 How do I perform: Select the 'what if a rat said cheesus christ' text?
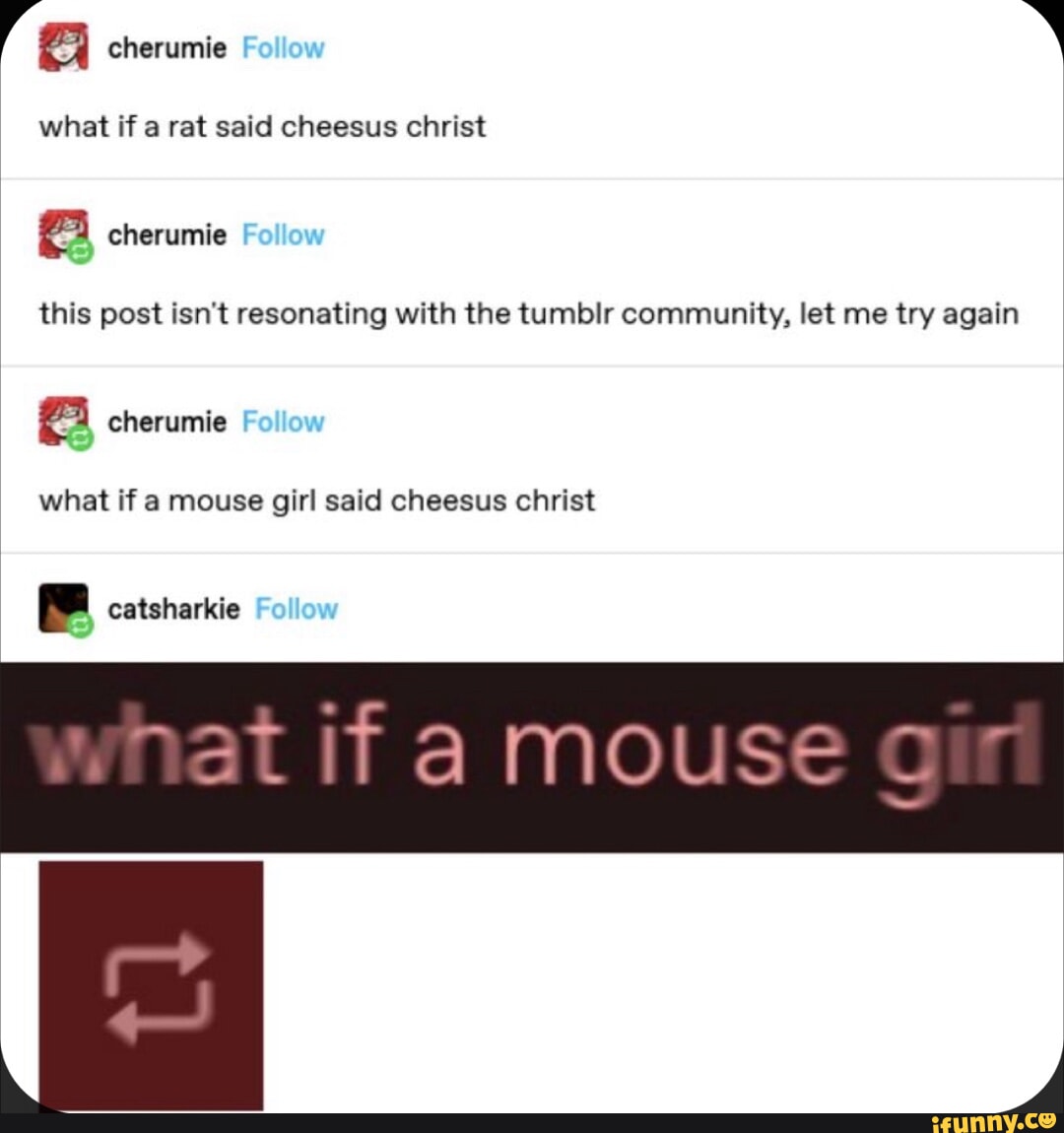[262, 127]
